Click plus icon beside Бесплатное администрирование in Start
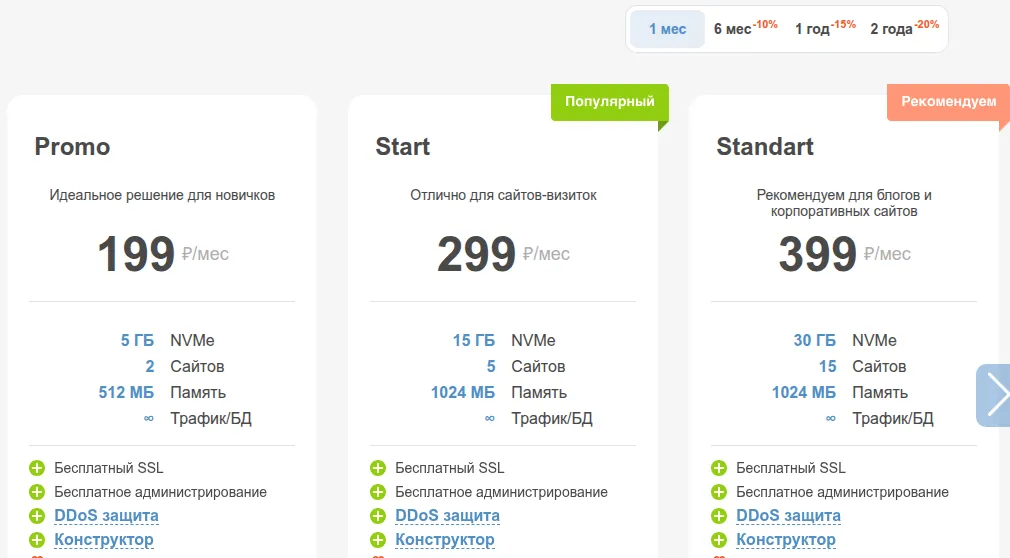The image size is (1010, 558). (378, 492)
